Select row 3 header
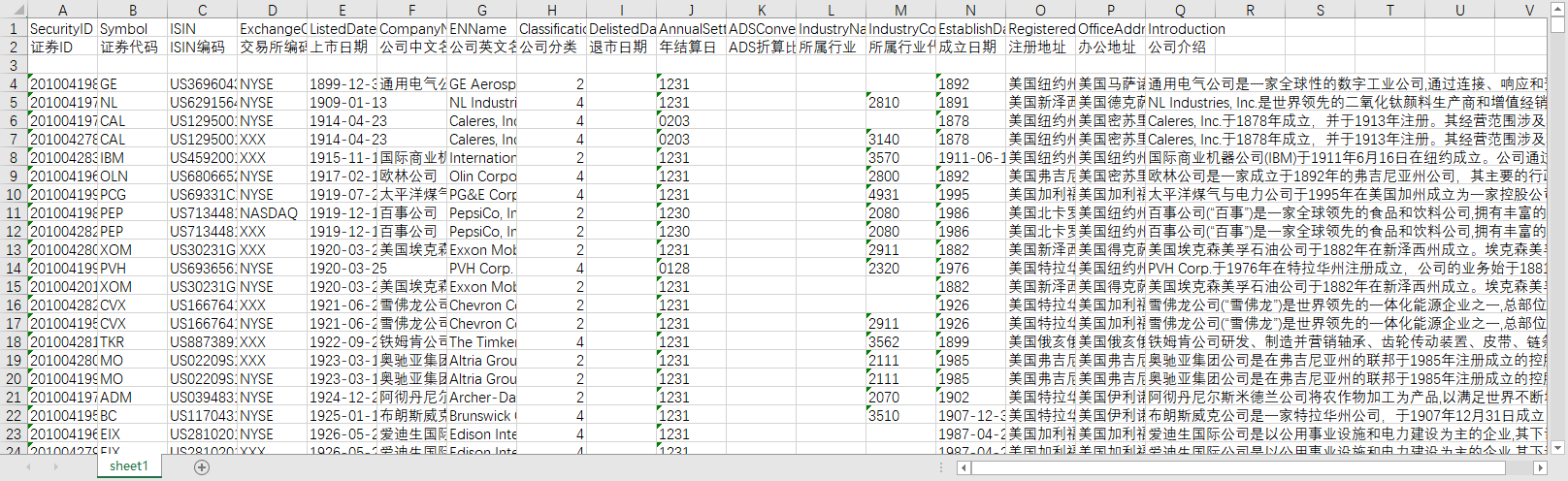Viewport: 1568px width, 481px height. coord(14,65)
